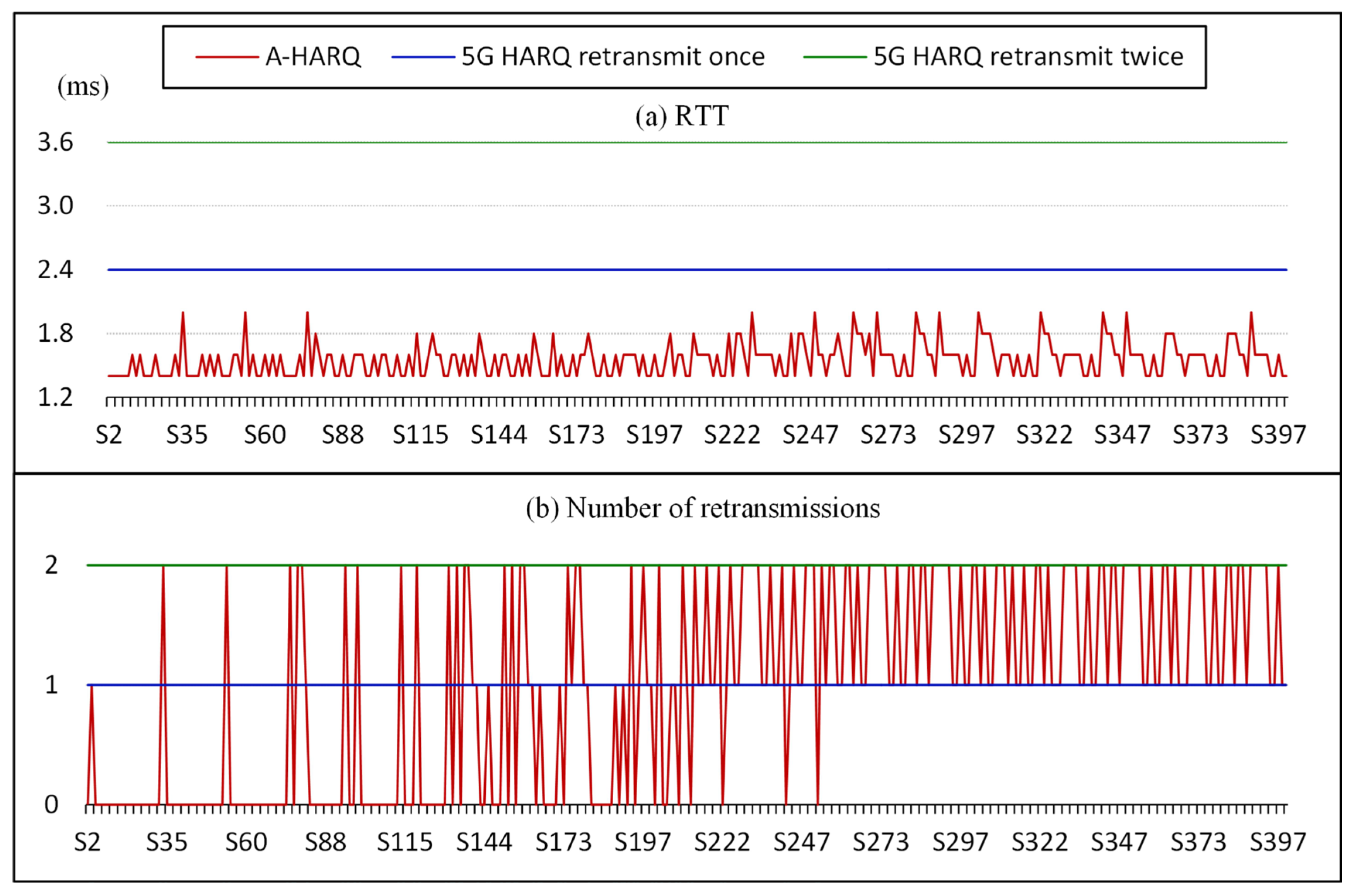Click S115 x-axis label in retransmissions chart
Viewport: 1355px width, 896px height.
[404, 842]
